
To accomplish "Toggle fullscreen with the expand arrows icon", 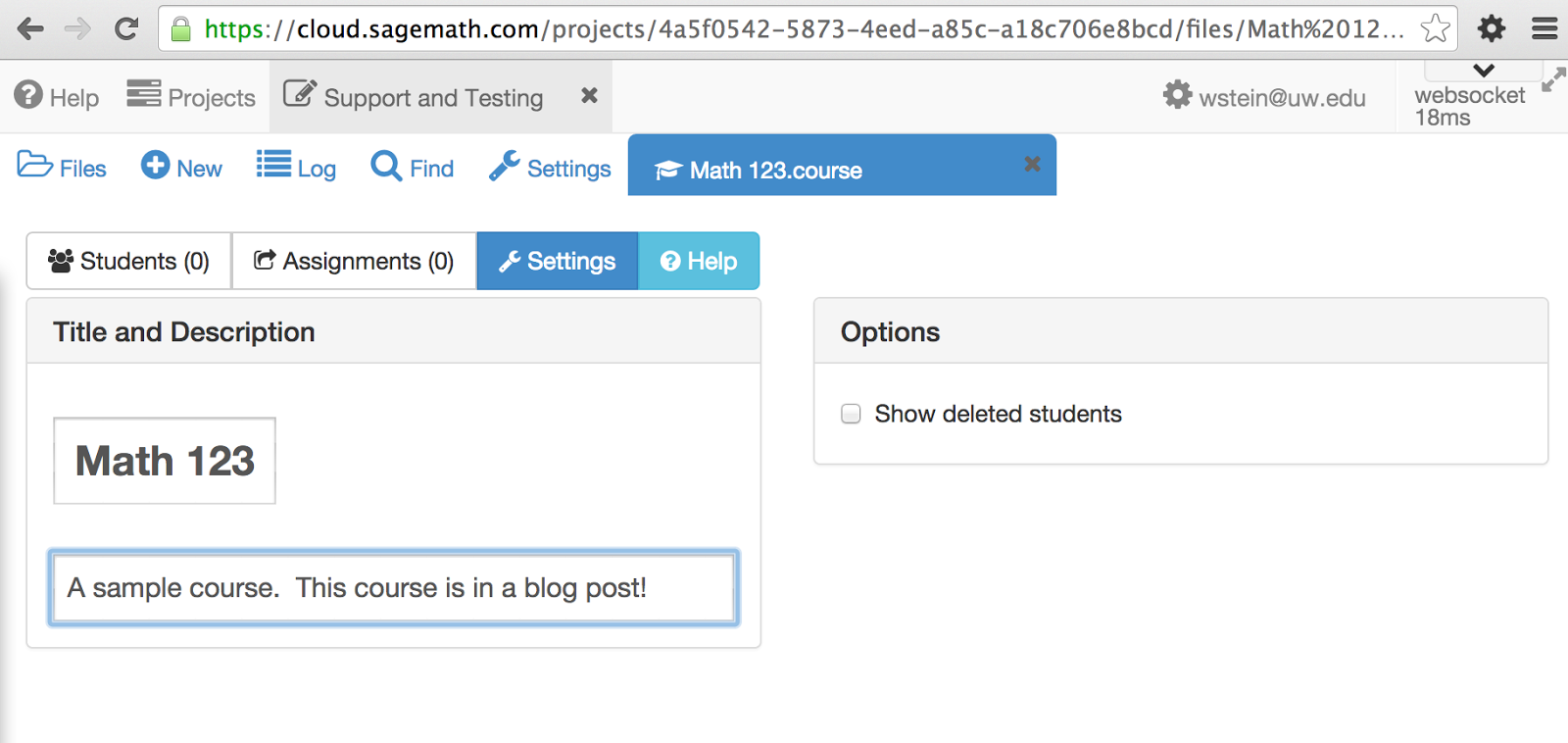I will [x=1553, y=79].
